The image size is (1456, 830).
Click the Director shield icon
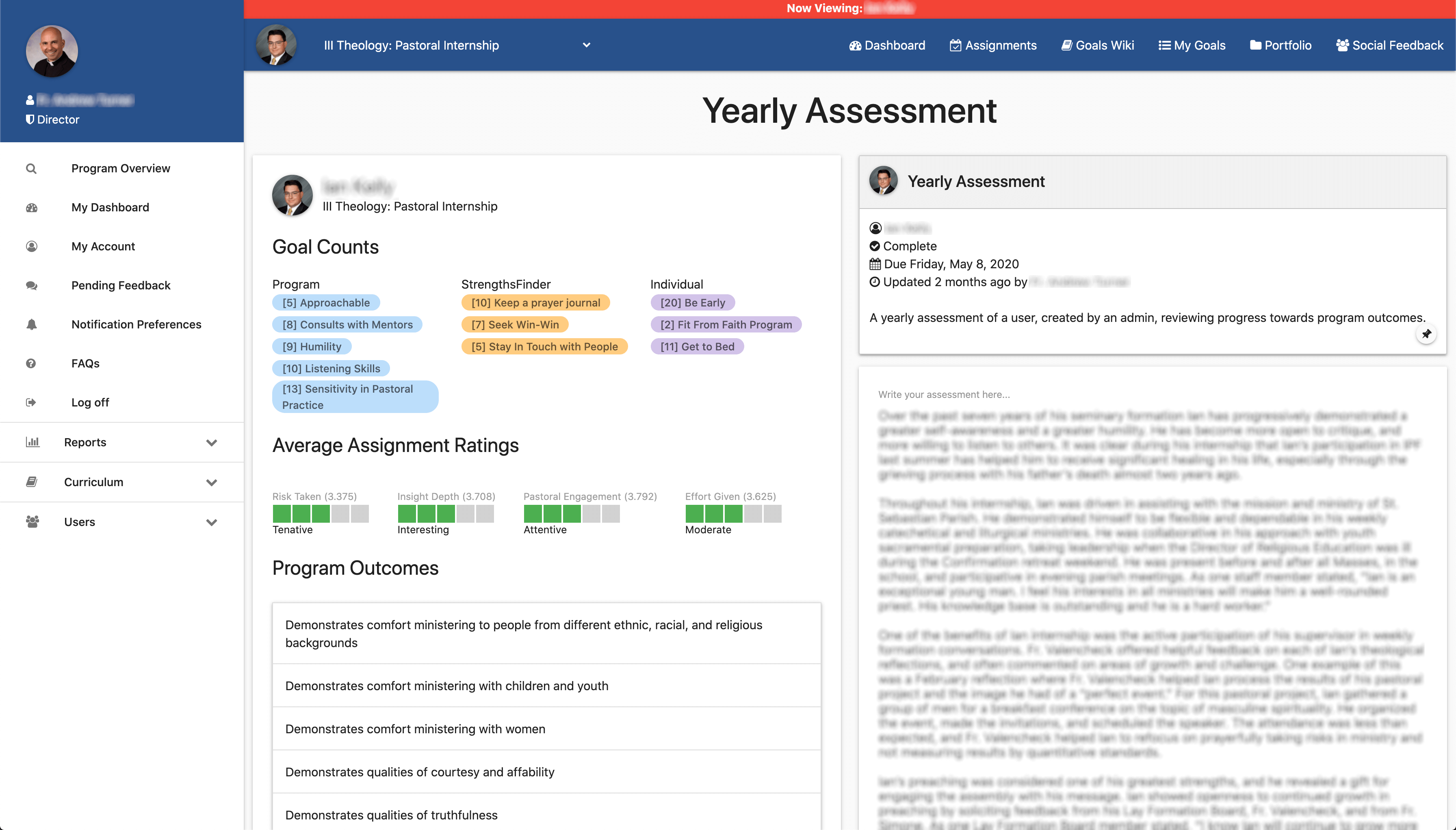[x=30, y=120]
